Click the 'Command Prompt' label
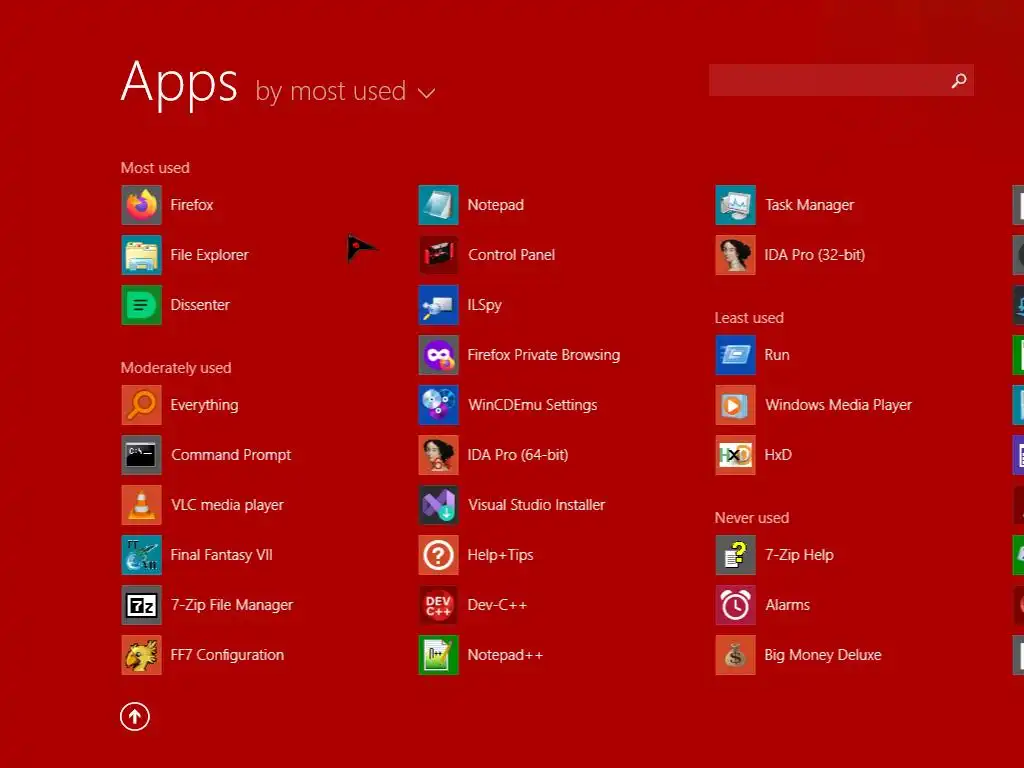This screenshot has height=768, width=1024. 231,455
